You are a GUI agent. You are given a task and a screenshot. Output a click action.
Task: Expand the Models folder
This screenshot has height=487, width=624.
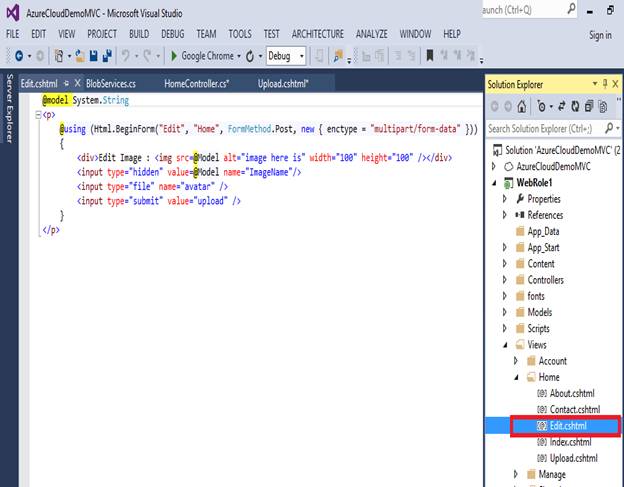coord(505,312)
